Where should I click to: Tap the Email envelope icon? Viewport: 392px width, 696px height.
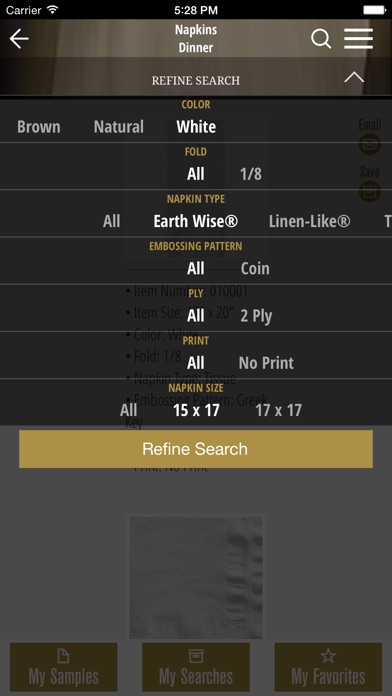pos(369,144)
